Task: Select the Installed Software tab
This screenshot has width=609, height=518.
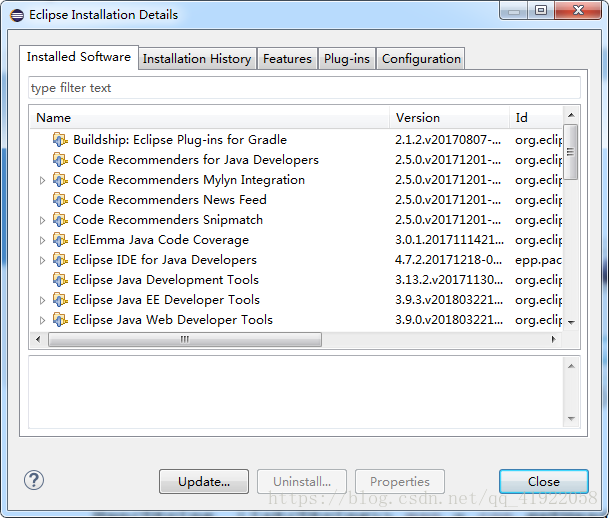Action: (79, 57)
